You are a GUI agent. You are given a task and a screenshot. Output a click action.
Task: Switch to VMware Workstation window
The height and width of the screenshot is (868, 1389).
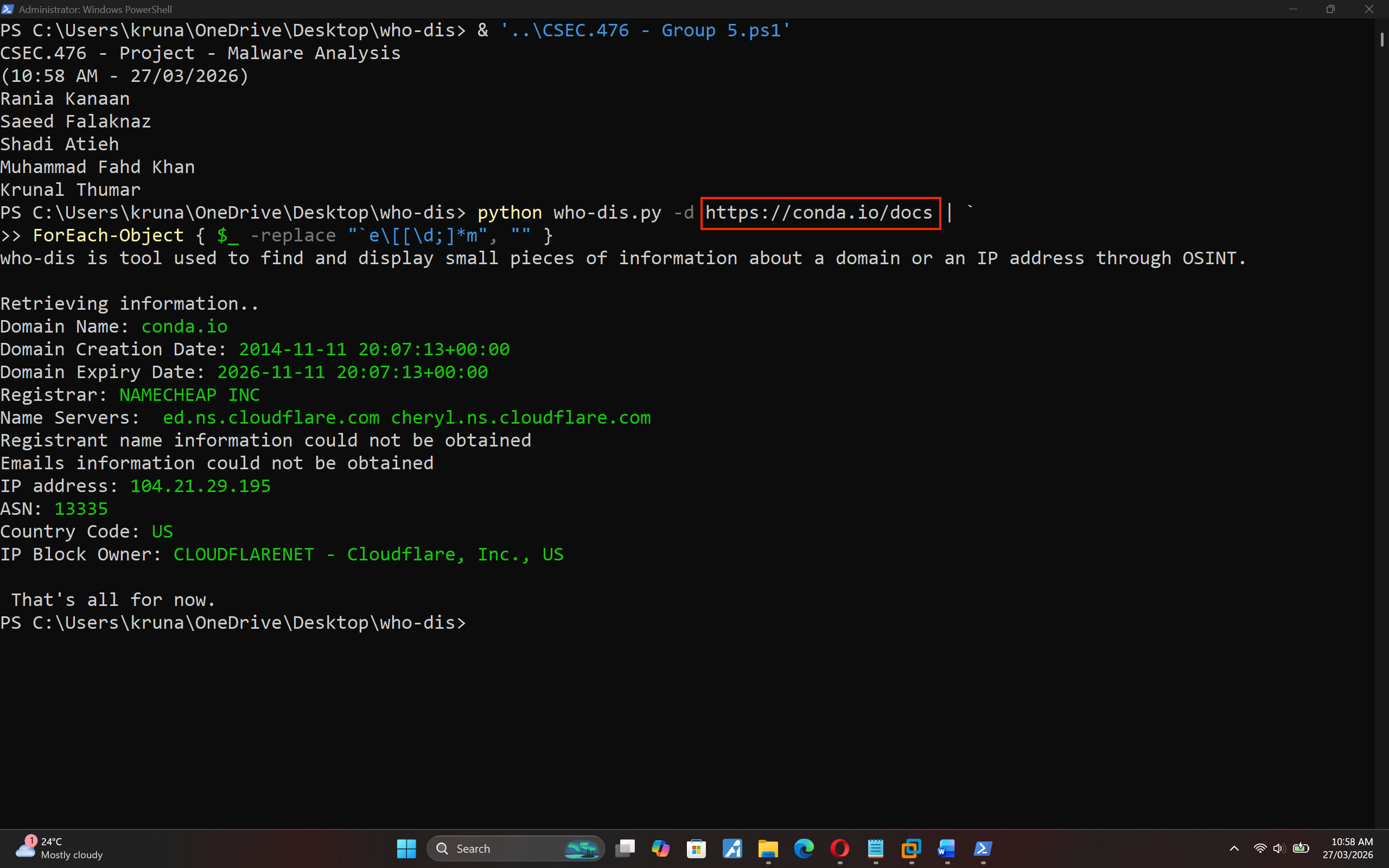pyautogui.click(x=911, y=848)
